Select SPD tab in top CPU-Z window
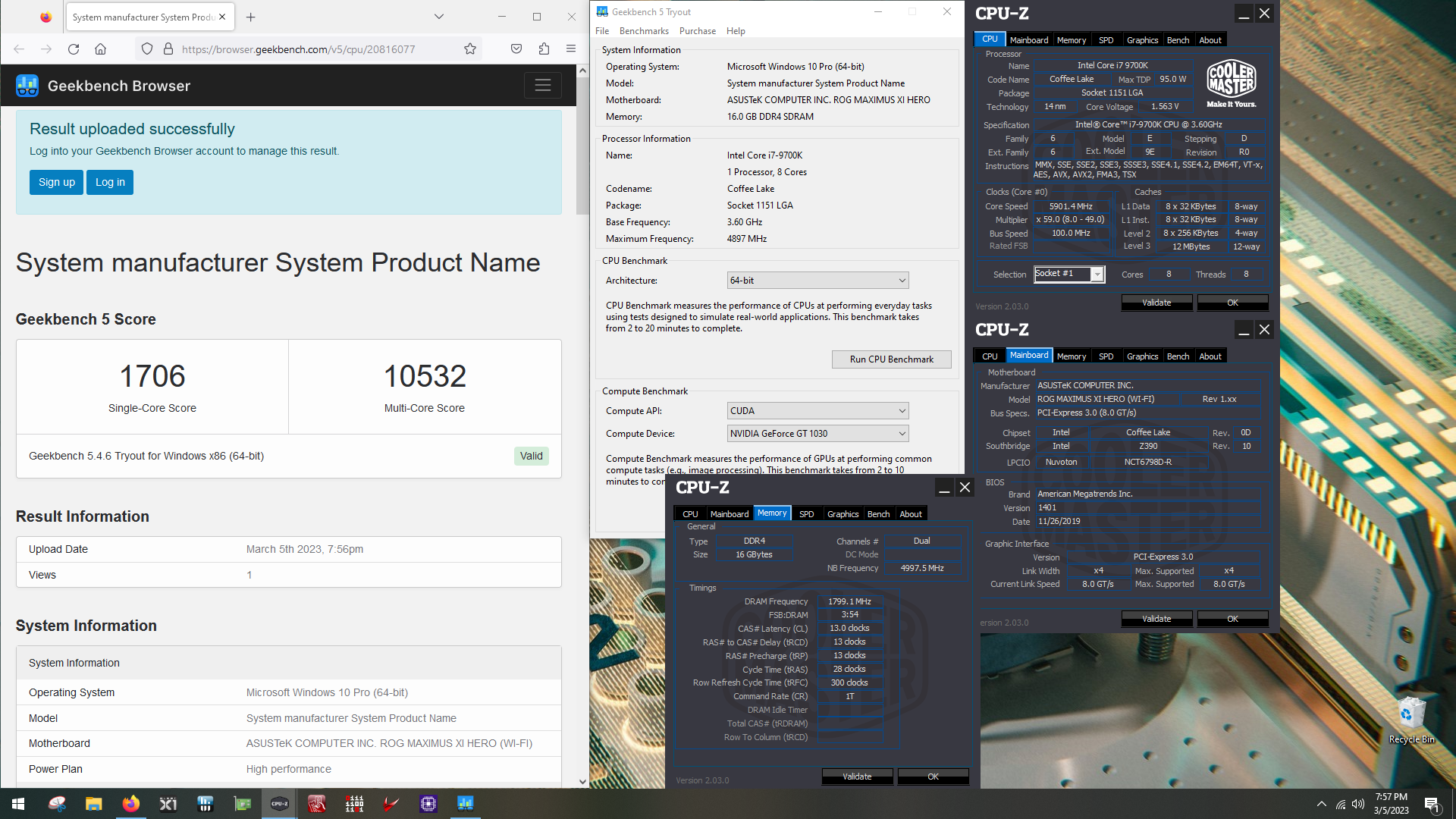1456x819 pixels. click(x=1106, y=40)
